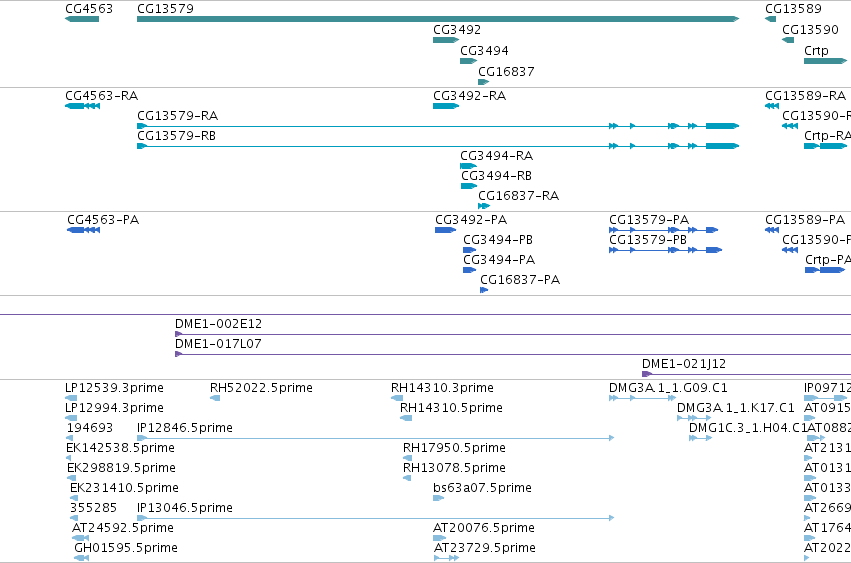Click the DMG3A.1_1.G09.C1 EST
This screenshot has height=563, width=851.
pyautogui.click(x=643, y=398)
